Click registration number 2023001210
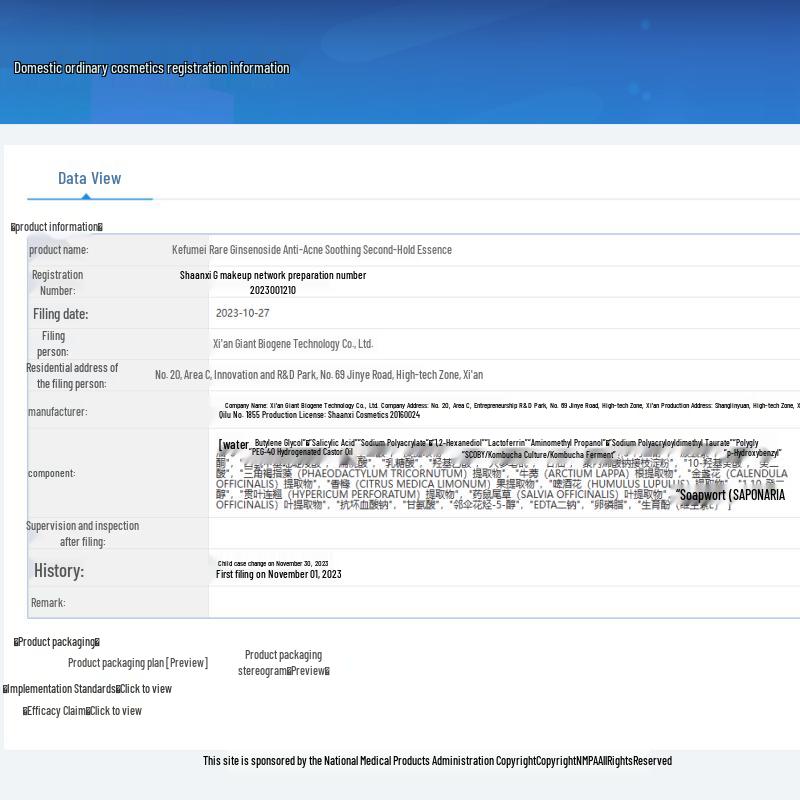Image resolution: width=800 pixels, height=800 pixels. point(272,290)
